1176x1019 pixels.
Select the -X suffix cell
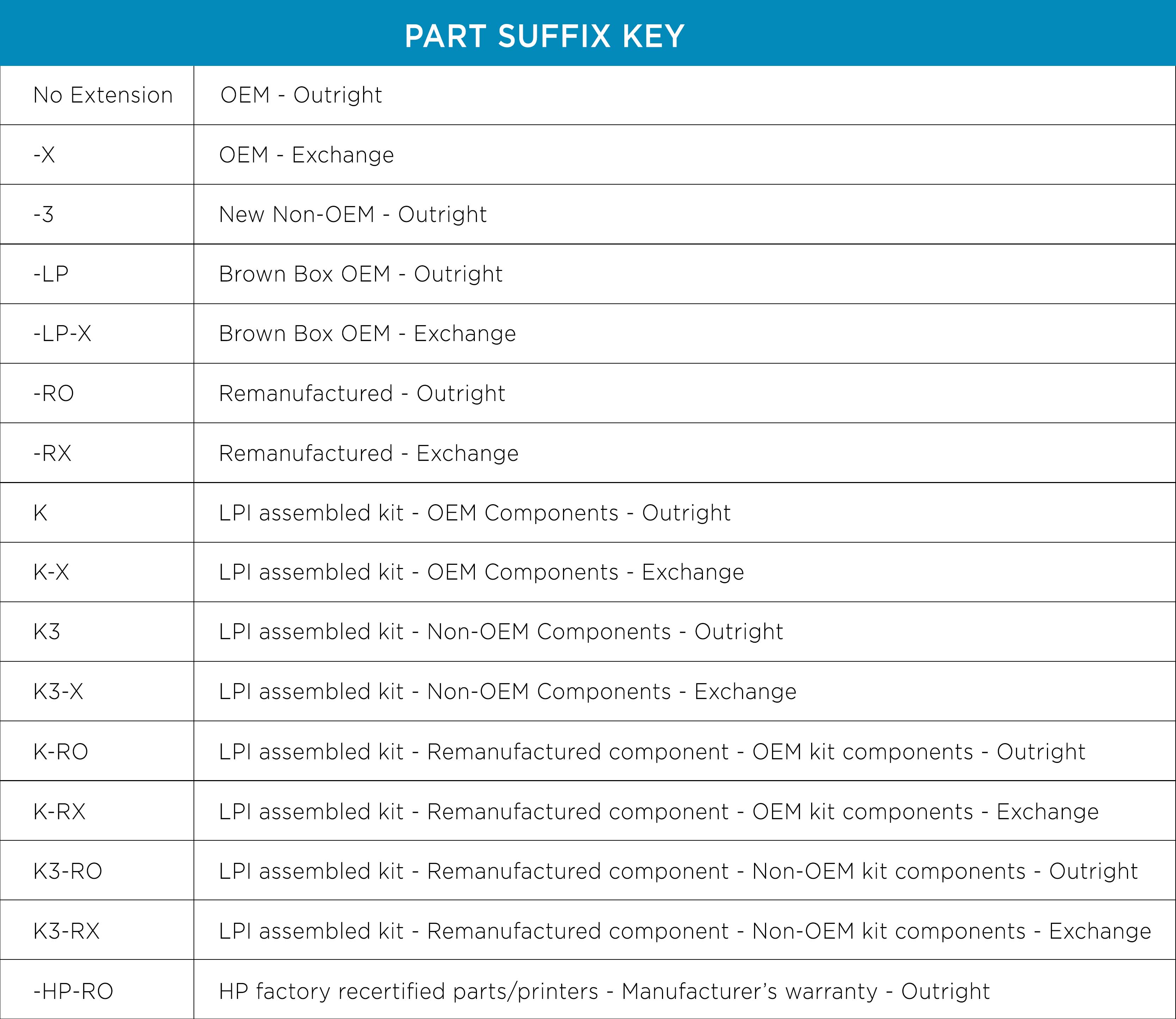click(x=97, y=155)
